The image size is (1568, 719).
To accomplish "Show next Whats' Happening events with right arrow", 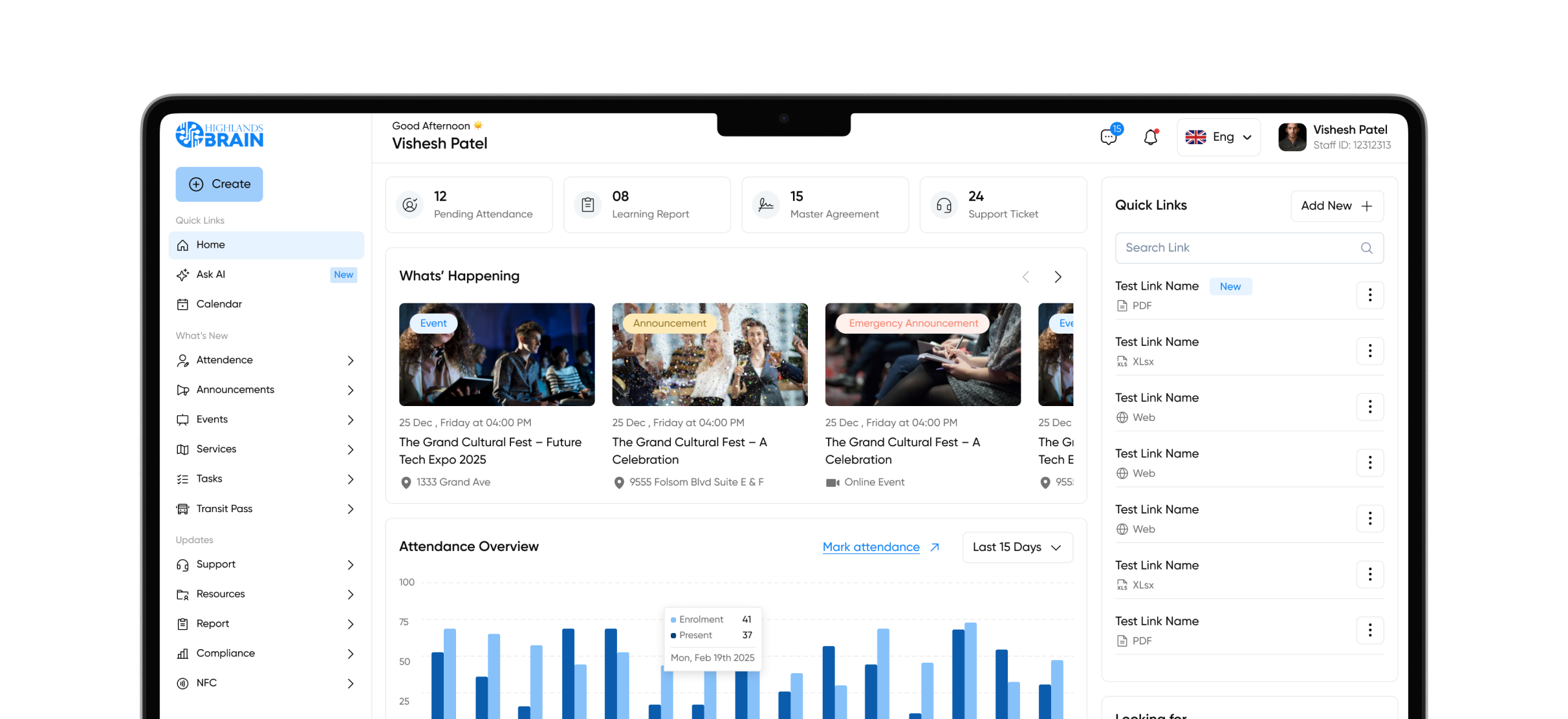I will (x=1058, y=277).
